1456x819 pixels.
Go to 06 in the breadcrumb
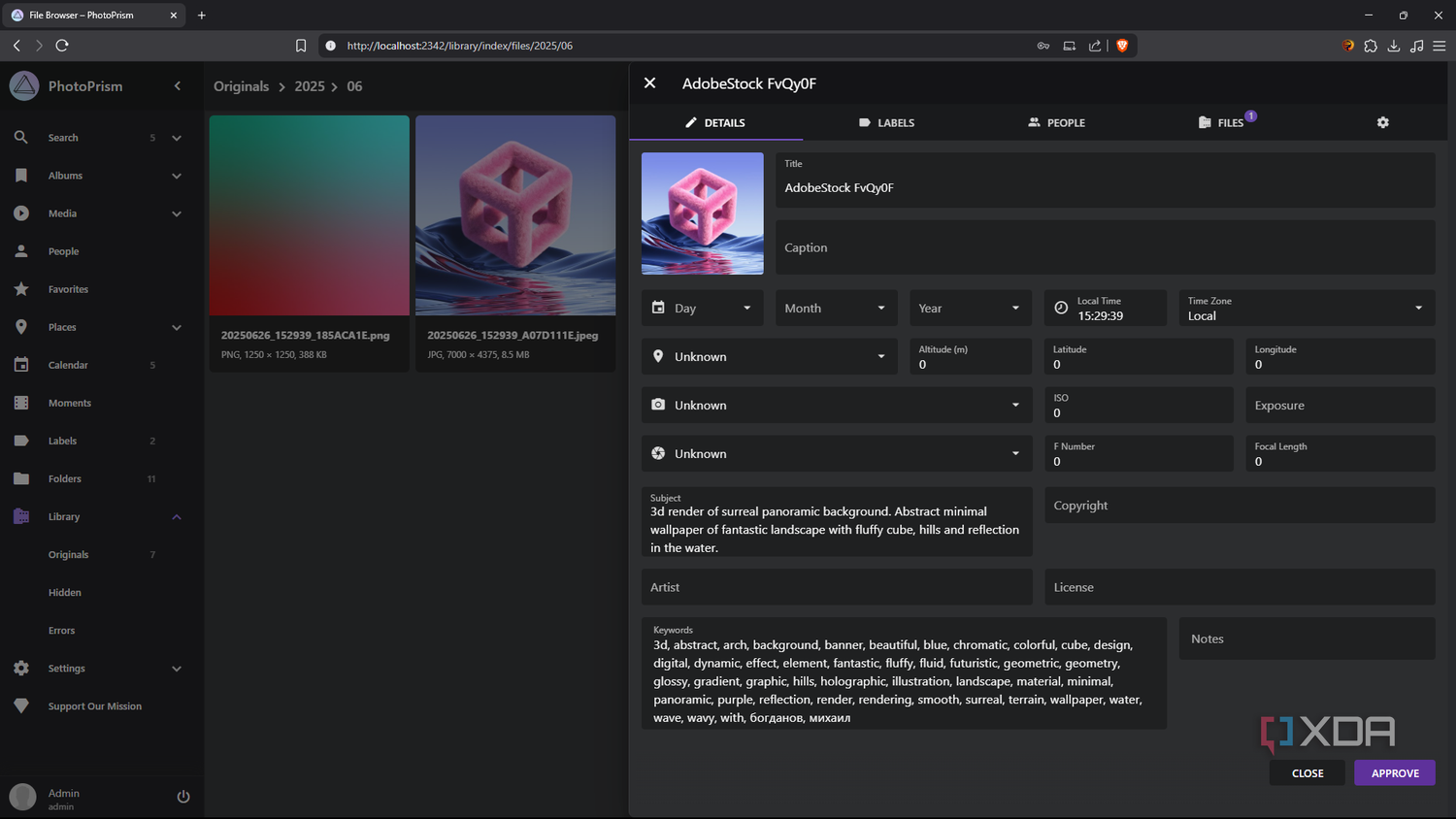click(354, 86)
